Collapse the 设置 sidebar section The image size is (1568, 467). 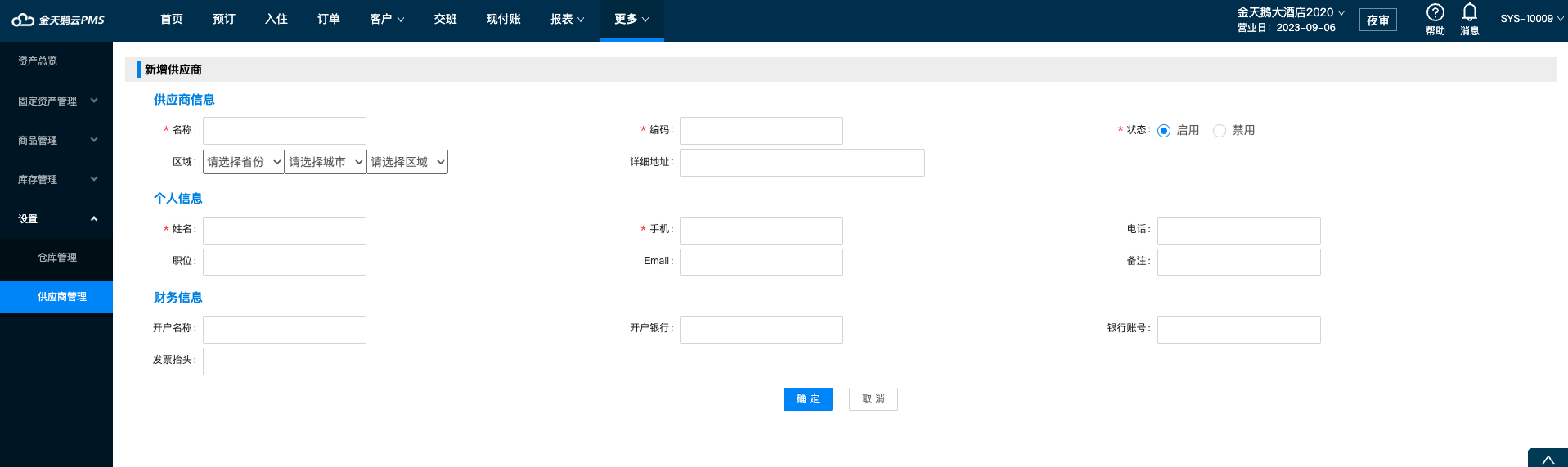pos(56,218)
